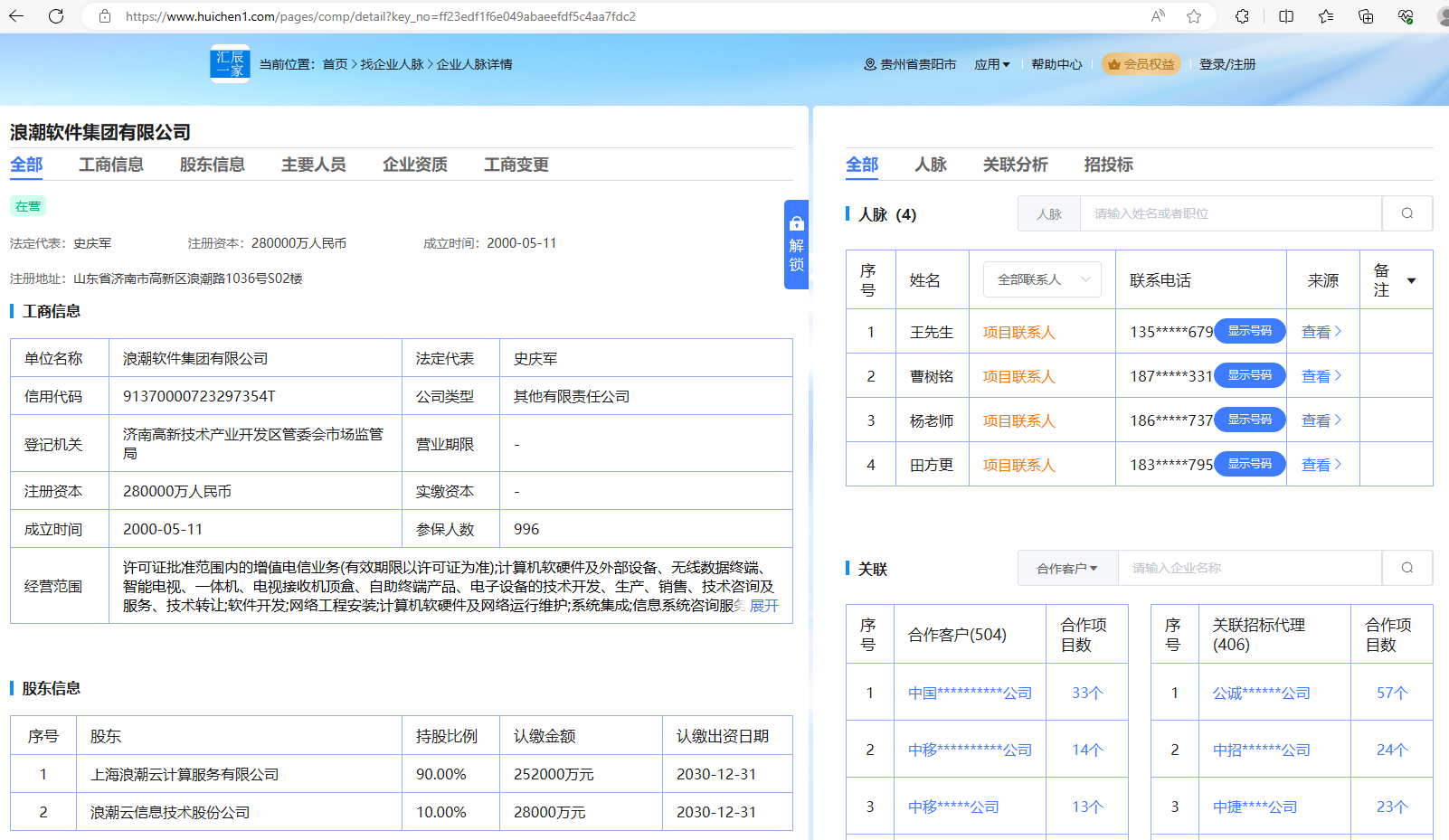
Task: Open client 中移*****公司 link
Action: [x=953, y=807]
